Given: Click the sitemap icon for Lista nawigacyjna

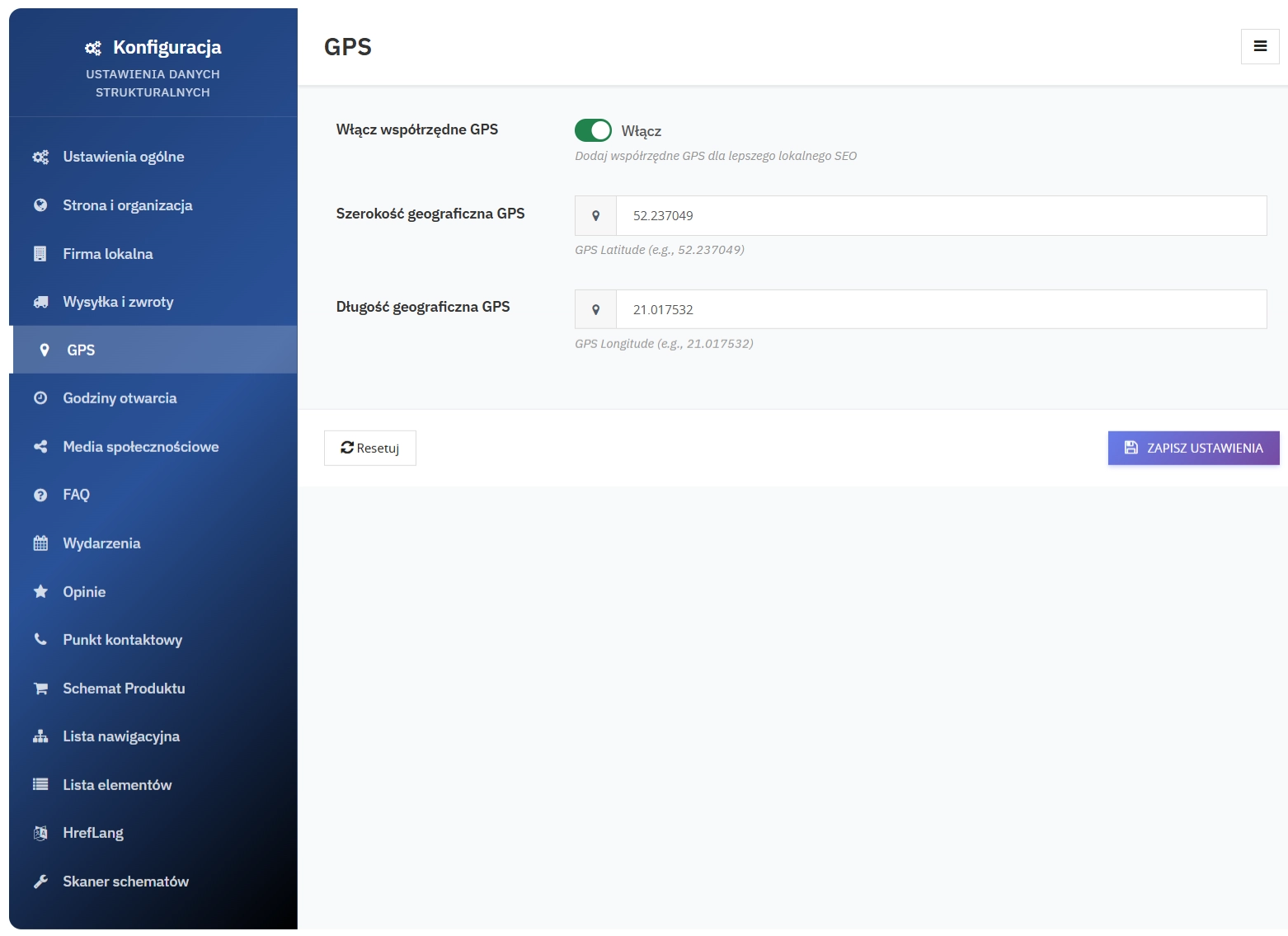Looking at the screenshot, I should 40,736.
